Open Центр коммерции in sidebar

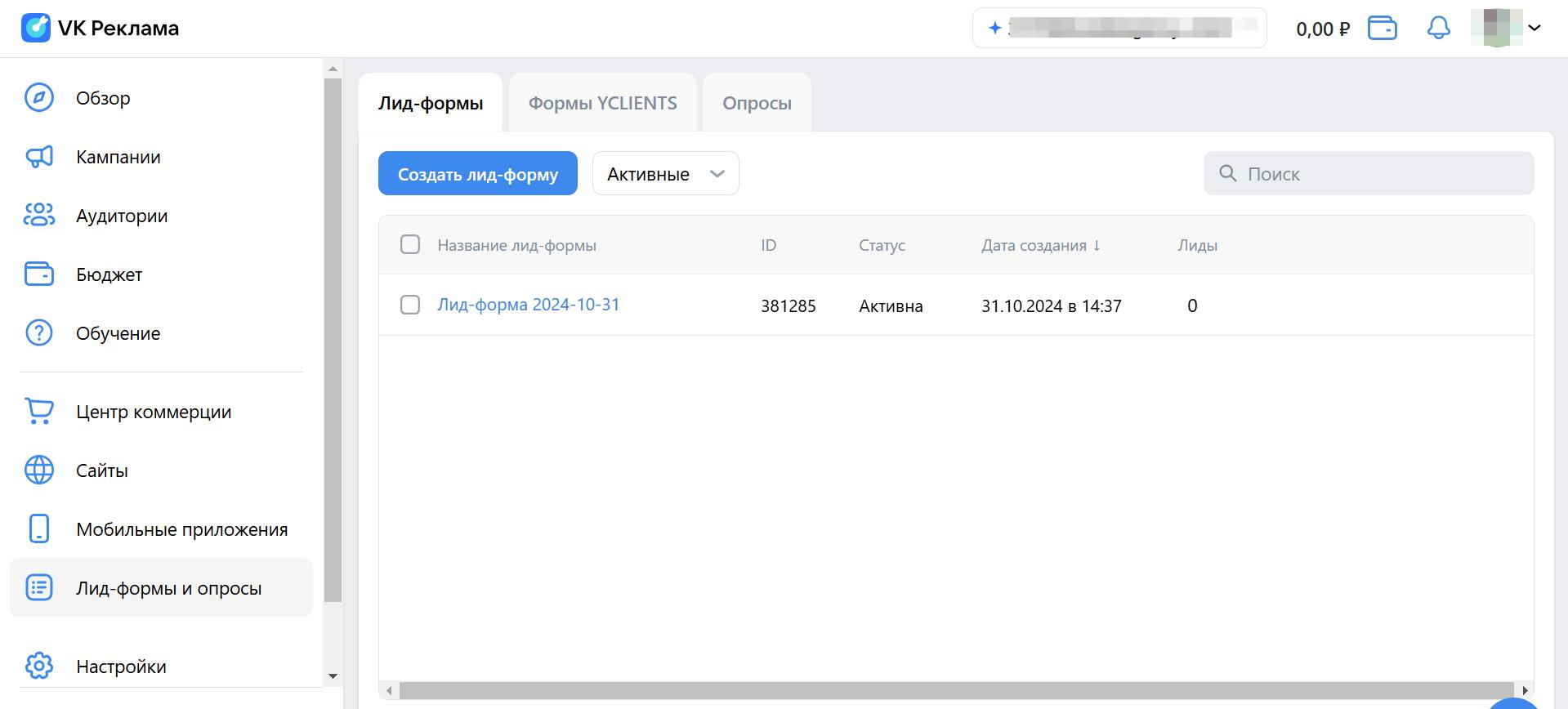click(161, 412)
